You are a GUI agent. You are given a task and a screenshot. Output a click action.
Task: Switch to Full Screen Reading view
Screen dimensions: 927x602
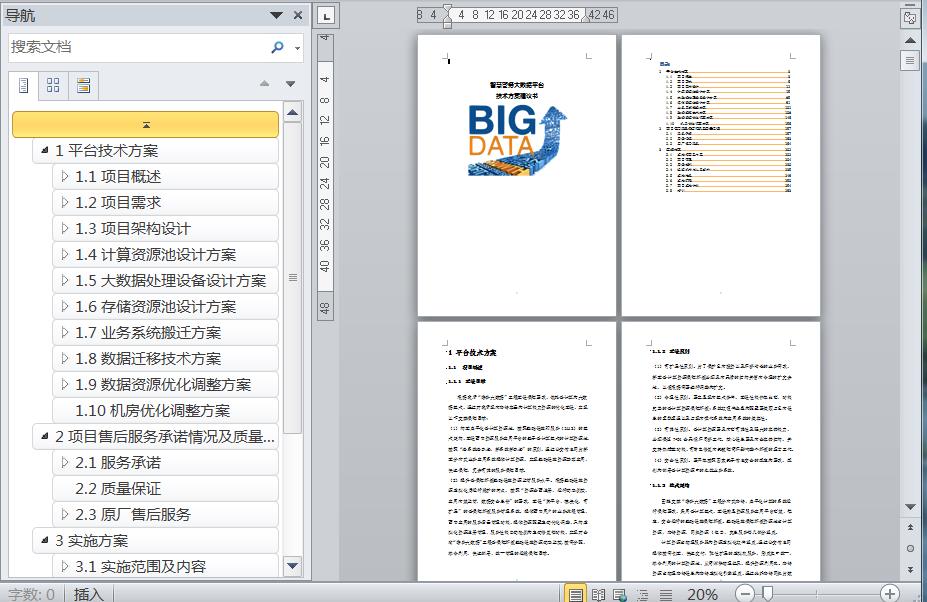click(598, 594)
